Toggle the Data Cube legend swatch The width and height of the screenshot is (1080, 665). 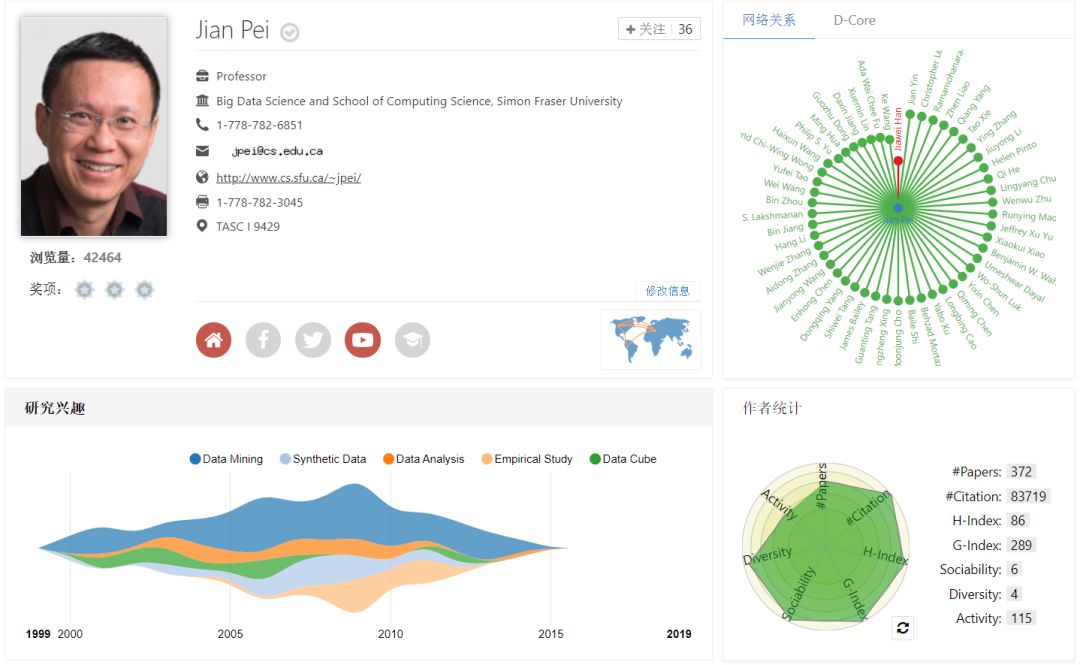[595, 459]
